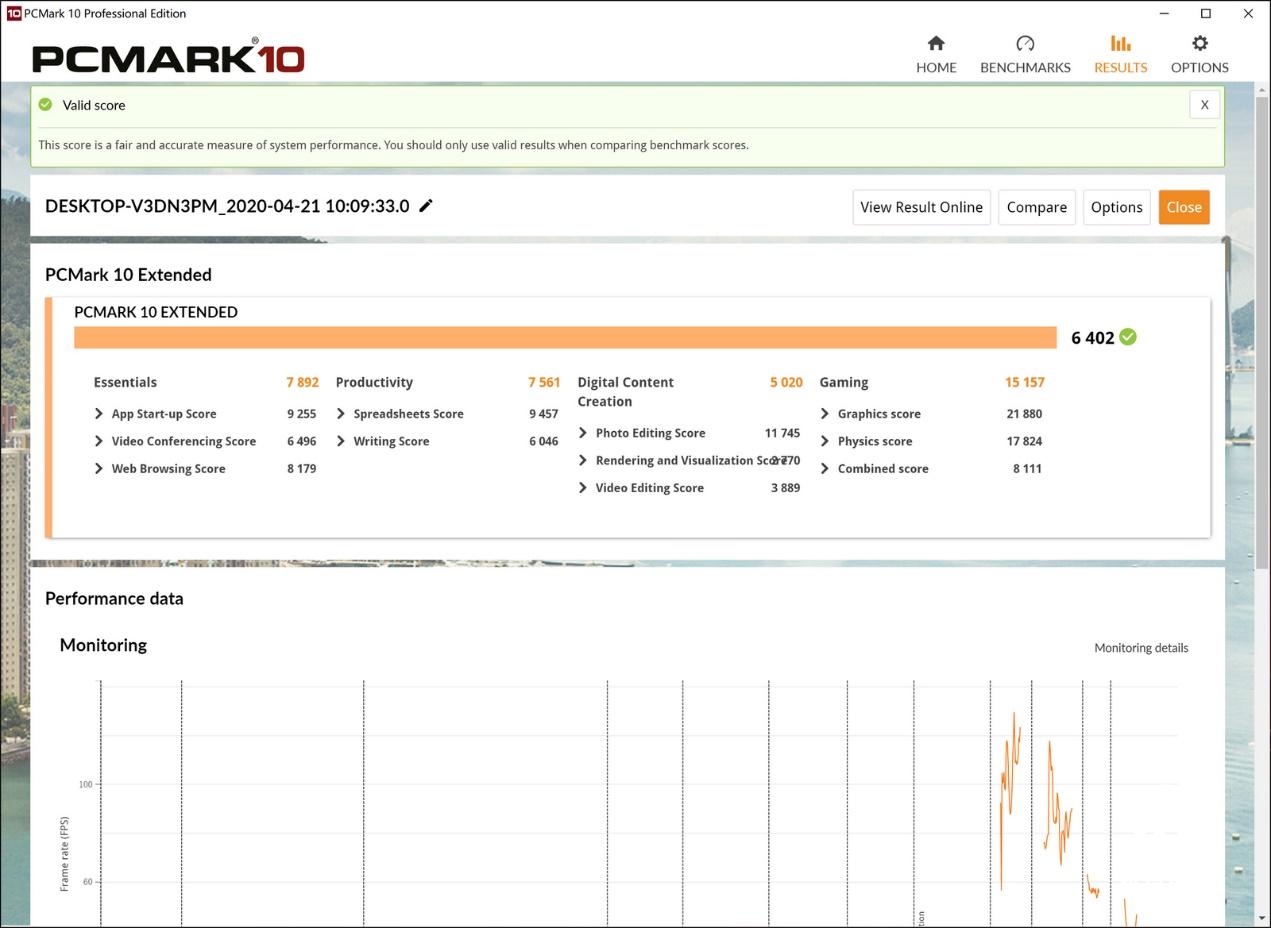The height and width of the screenshot is (928, 1271).
Task: Click the Photo Editing value 11 745
Action: click(x=782, y=433)
